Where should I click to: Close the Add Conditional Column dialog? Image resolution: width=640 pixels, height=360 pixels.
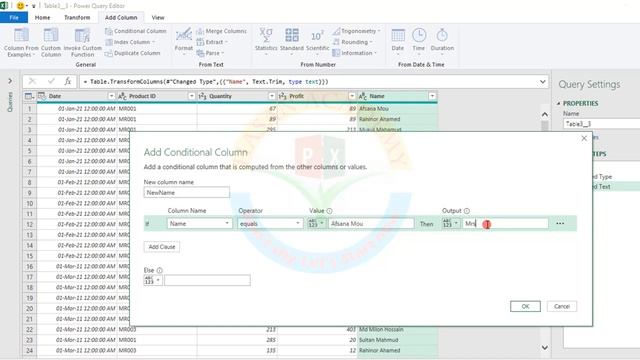584,138
